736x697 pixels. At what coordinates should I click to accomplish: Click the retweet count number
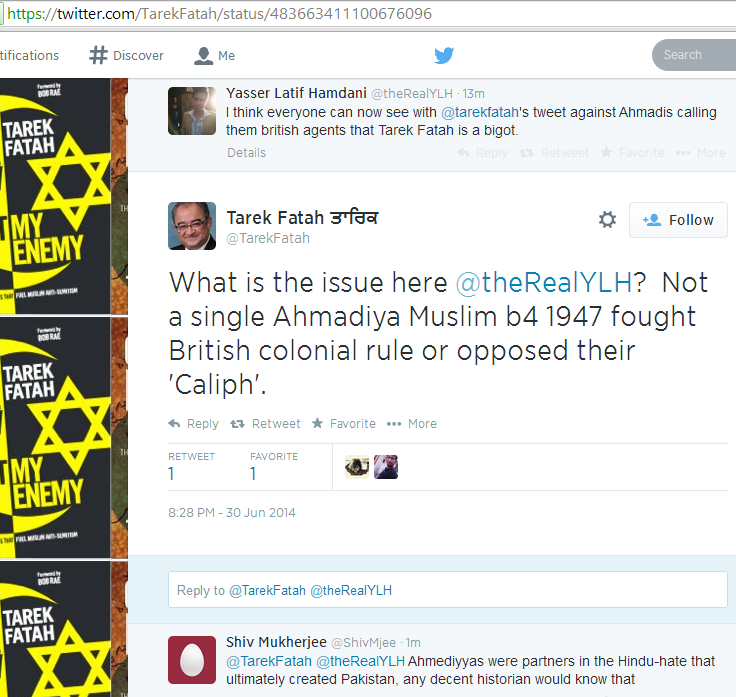coord(171,474)
